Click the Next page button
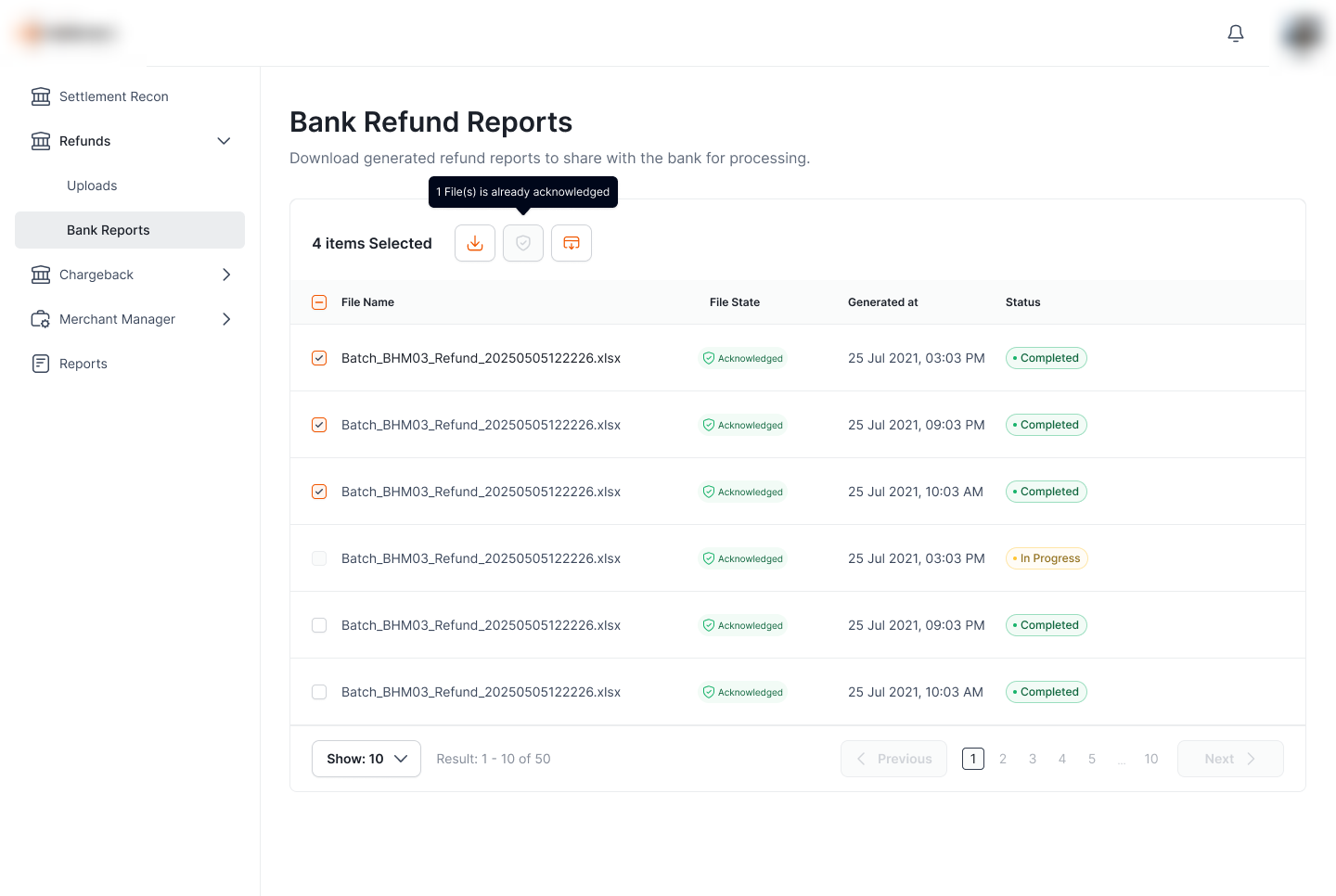This screenshot has width=1336, height=896. pyautogui.click(x=1230, y=759)
